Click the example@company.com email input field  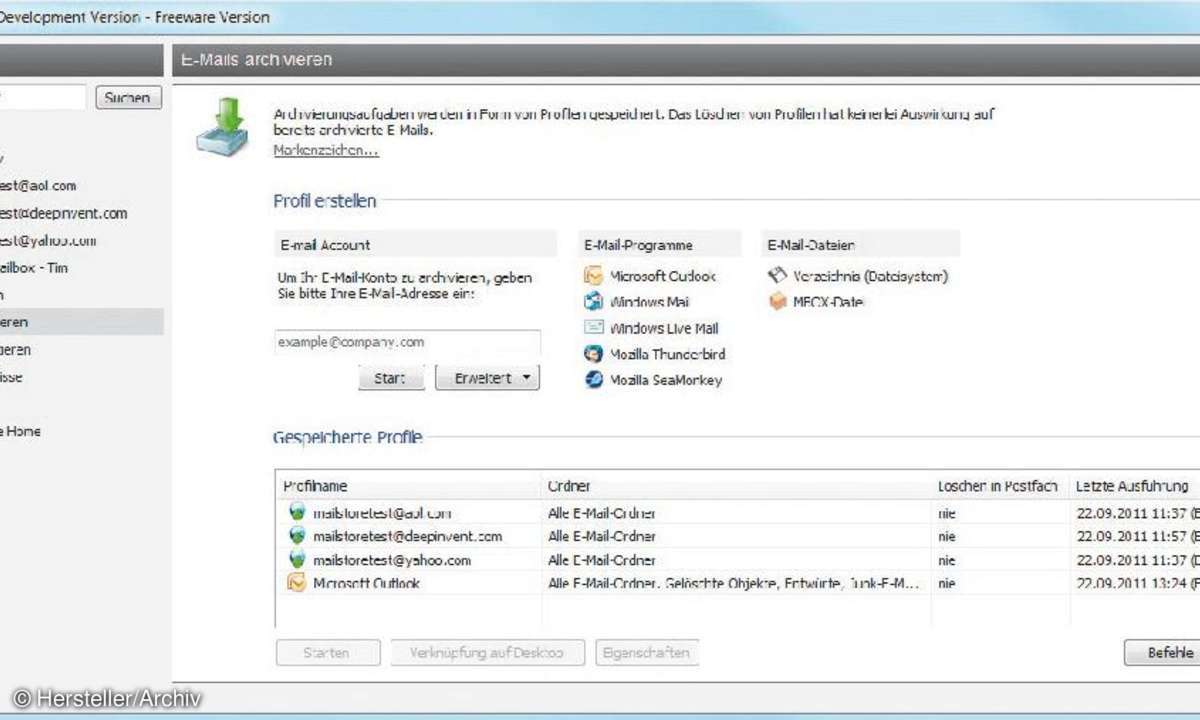[407, 342]
